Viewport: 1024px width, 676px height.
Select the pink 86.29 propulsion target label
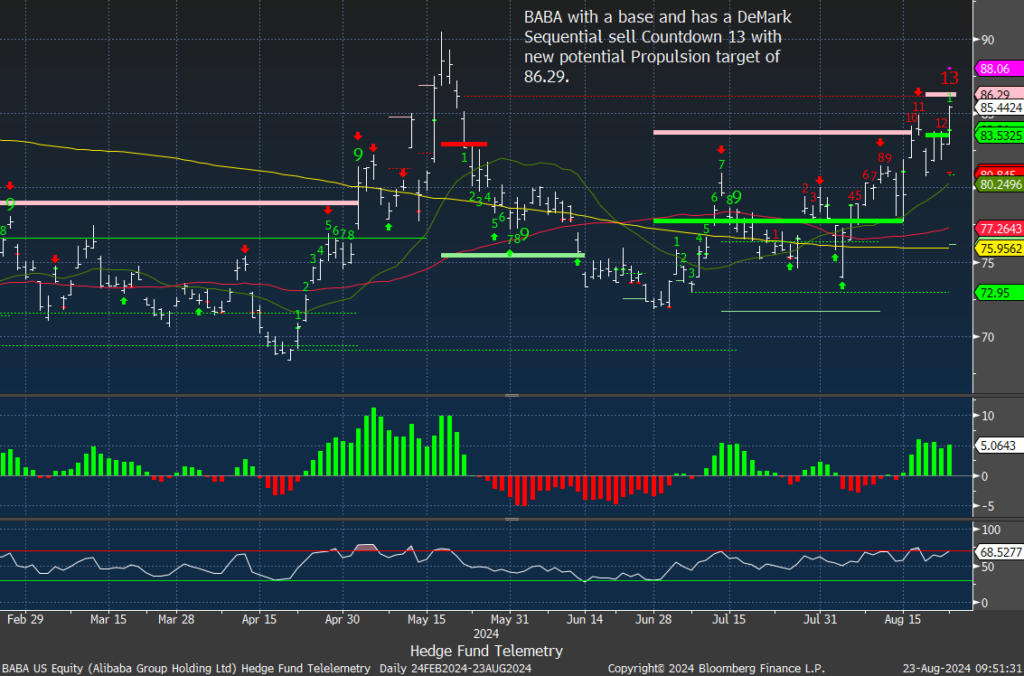[x=999, y=95]
